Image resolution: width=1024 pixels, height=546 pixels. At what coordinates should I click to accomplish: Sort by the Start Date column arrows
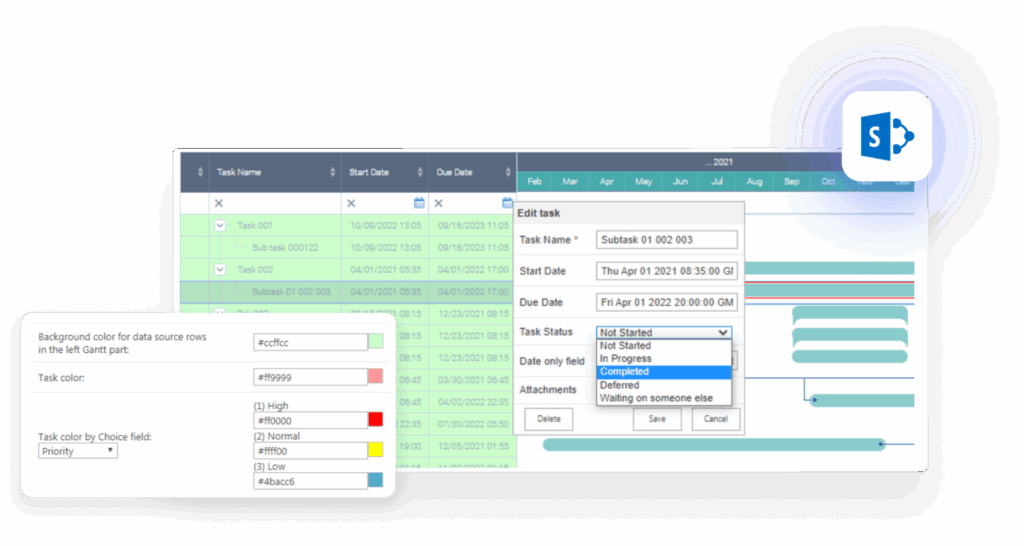tap(420, 172)
